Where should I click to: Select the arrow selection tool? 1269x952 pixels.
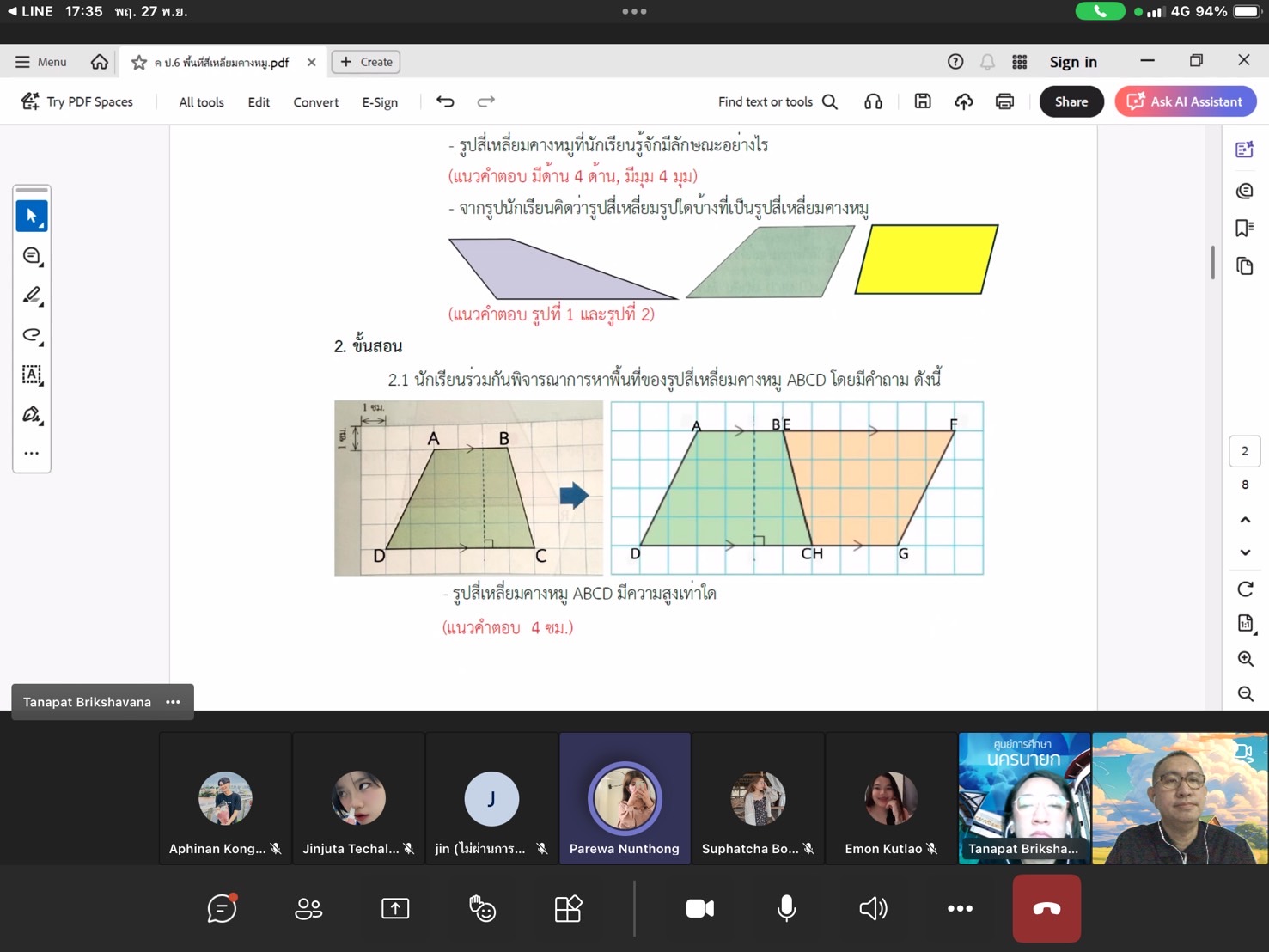(x=32, y=216)
